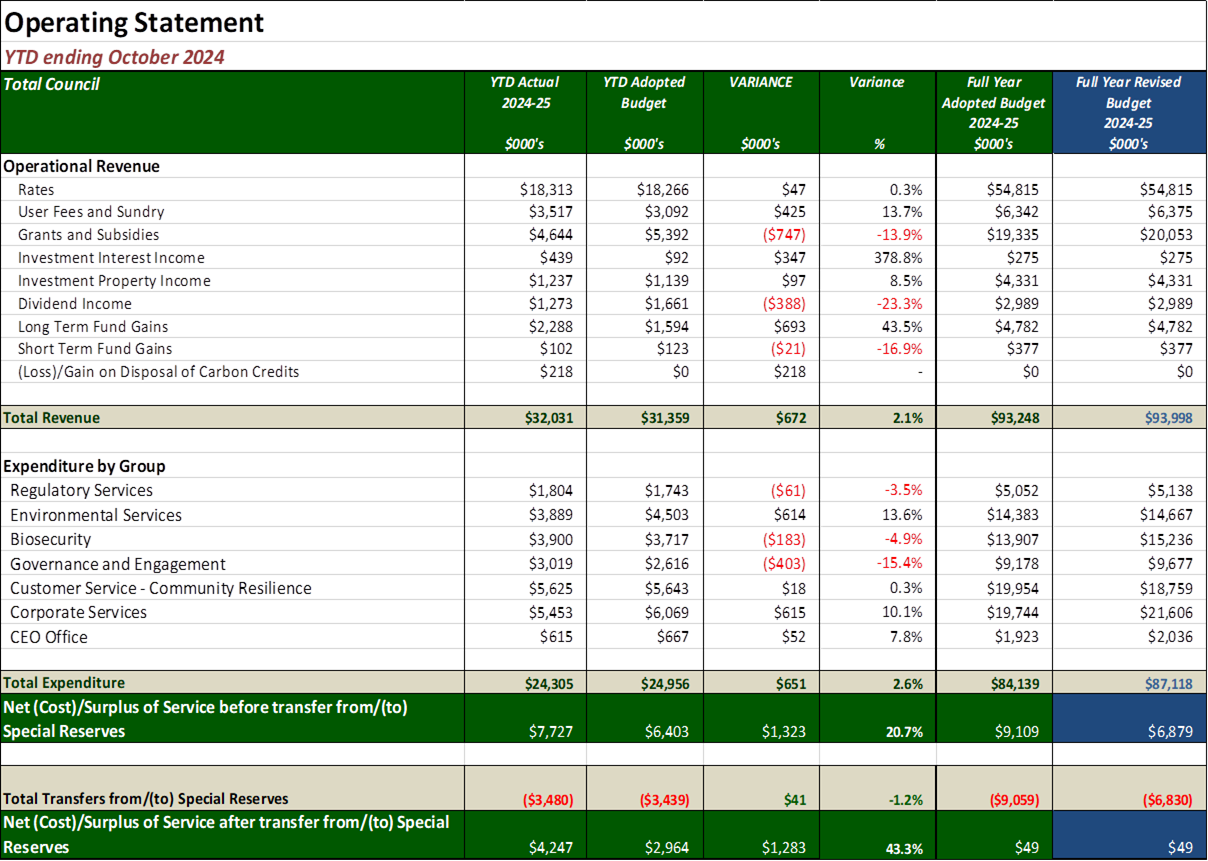Image resolution: width=1208 pixels, height=861 pixels.
Task: Select Regulatory Services variance ($61)
Action: pyautogui.click(x=787, y=491)
